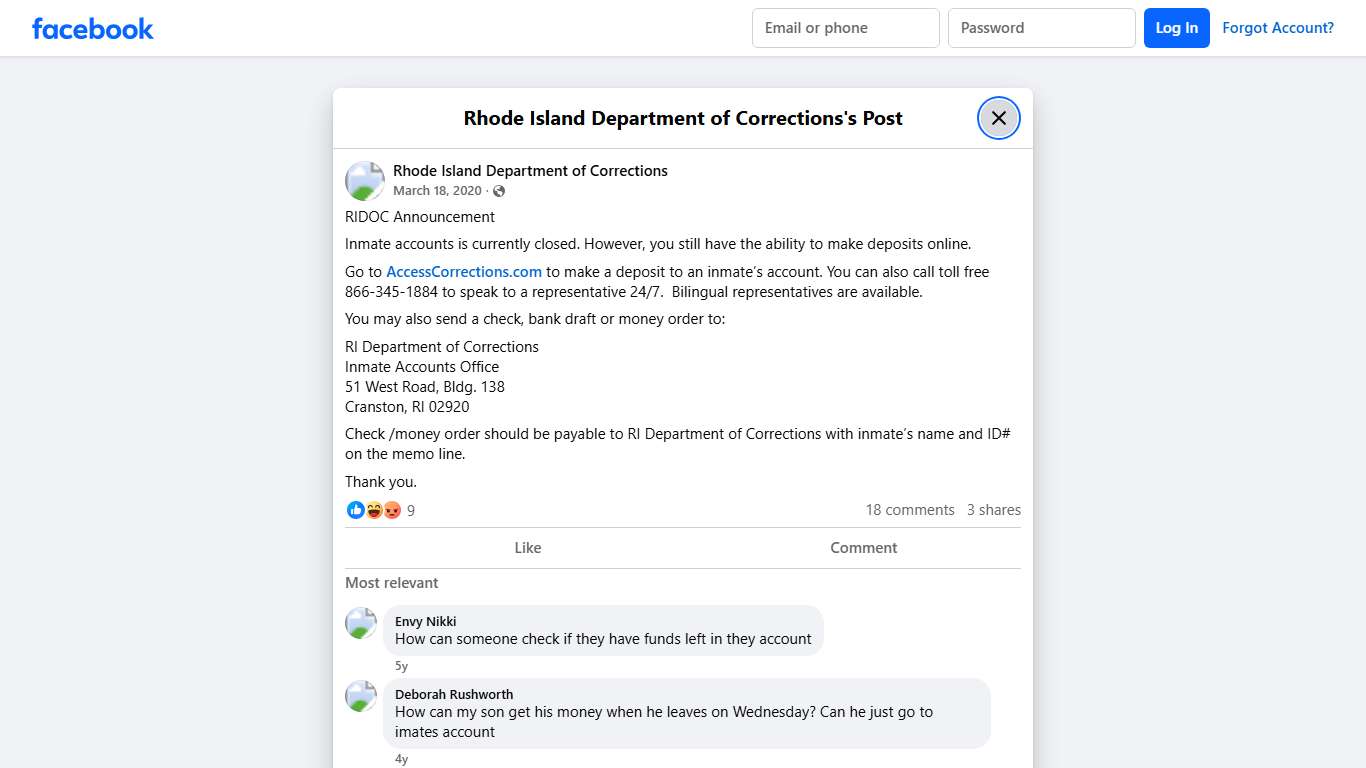Show the 18 comments
The width and height of the screenshot is (1366, 768).
[910, 510]
